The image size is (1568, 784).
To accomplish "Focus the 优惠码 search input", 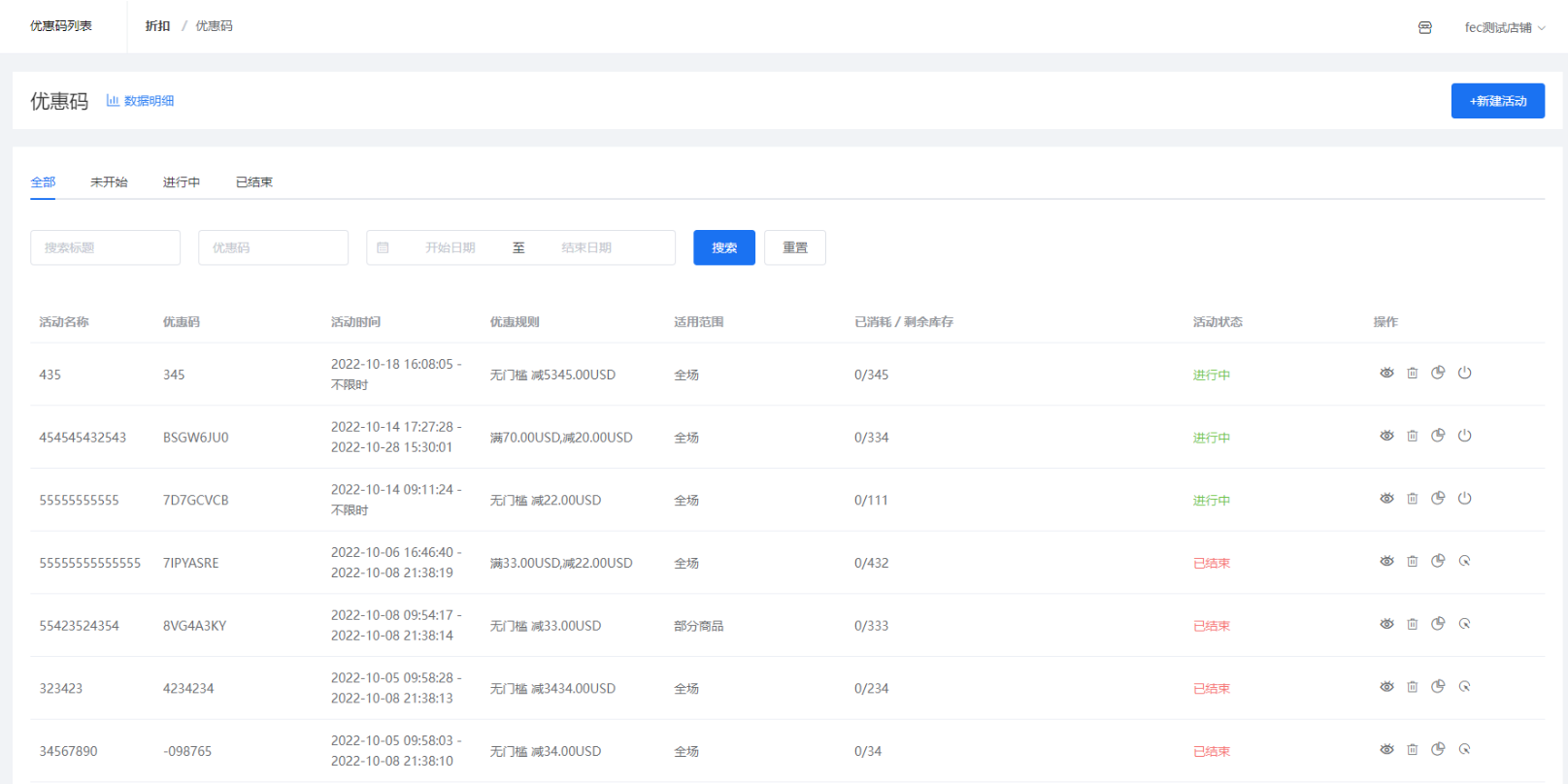I will click(274, 247).
